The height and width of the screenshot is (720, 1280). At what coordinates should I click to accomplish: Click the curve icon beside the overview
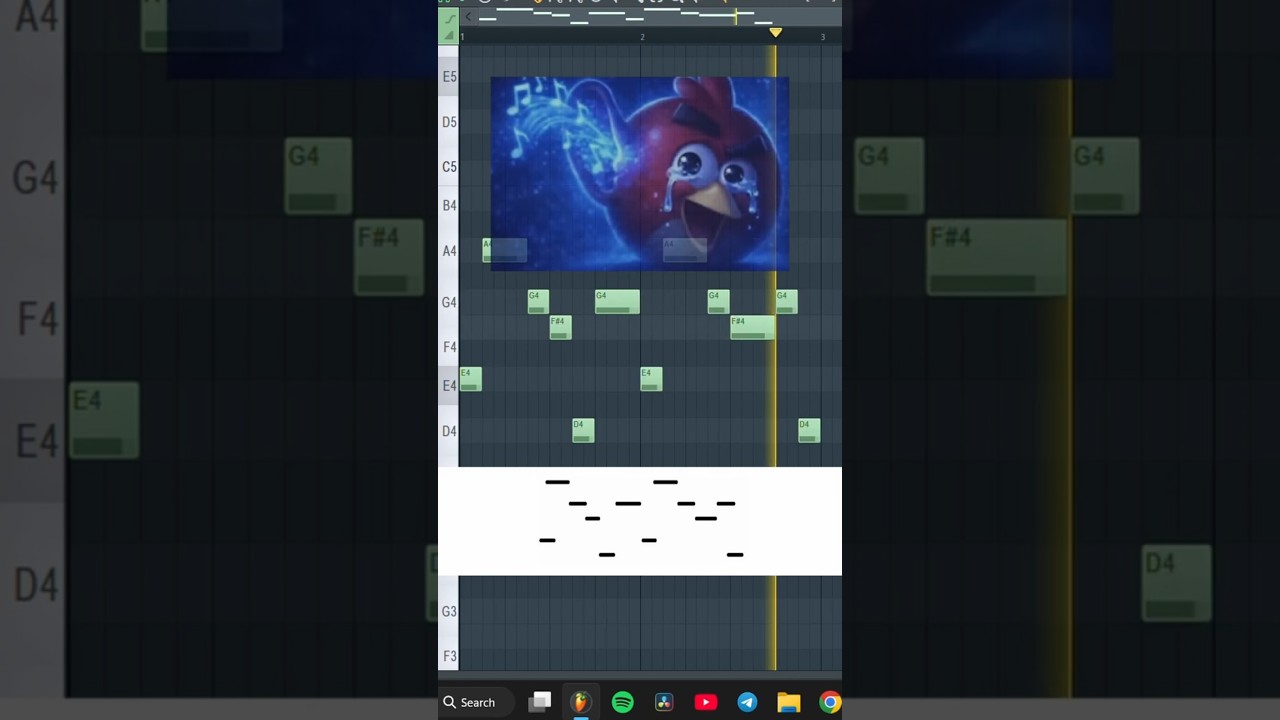(450, 18)
